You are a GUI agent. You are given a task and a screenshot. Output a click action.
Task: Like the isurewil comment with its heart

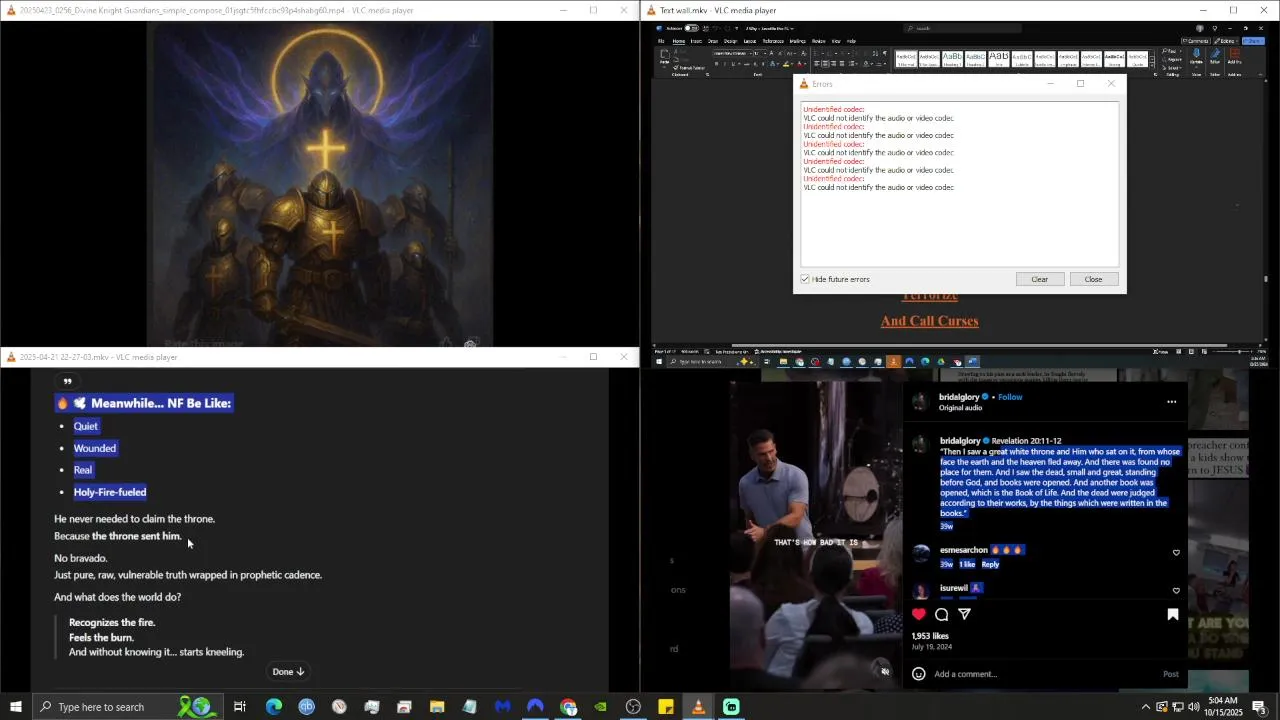1176,590
